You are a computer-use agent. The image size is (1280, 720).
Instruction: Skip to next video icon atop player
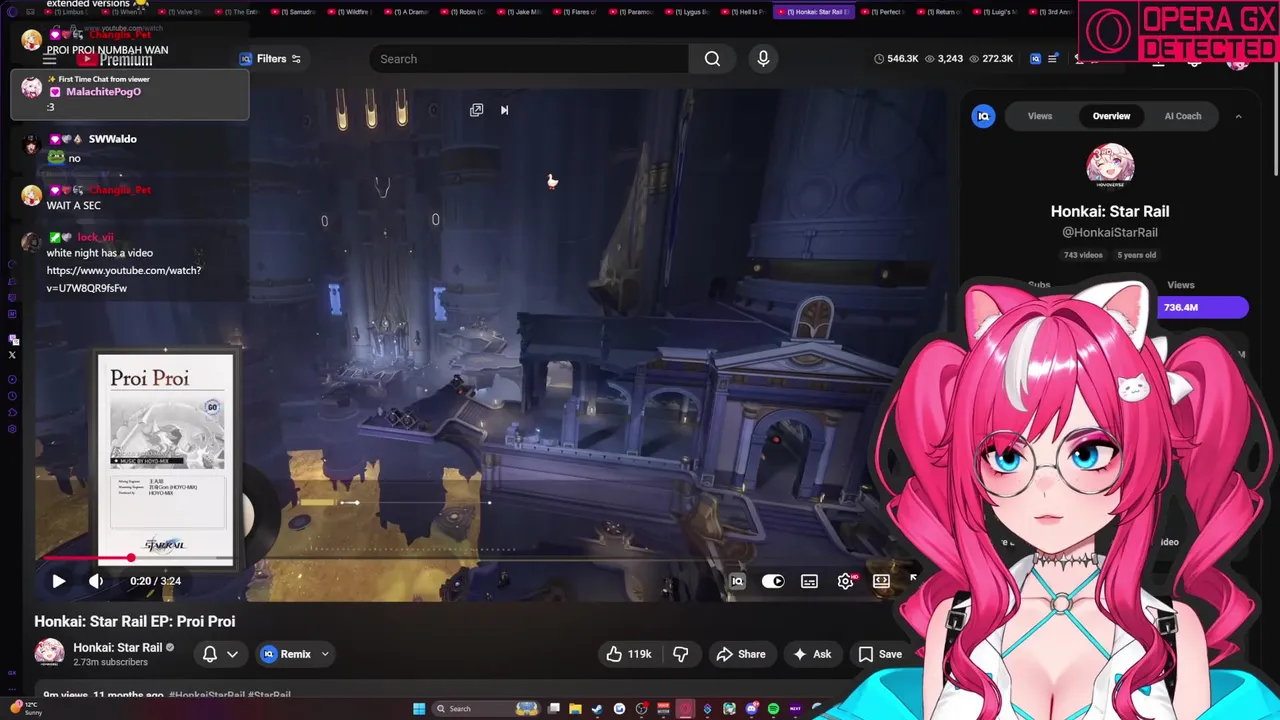coord(504,110)
